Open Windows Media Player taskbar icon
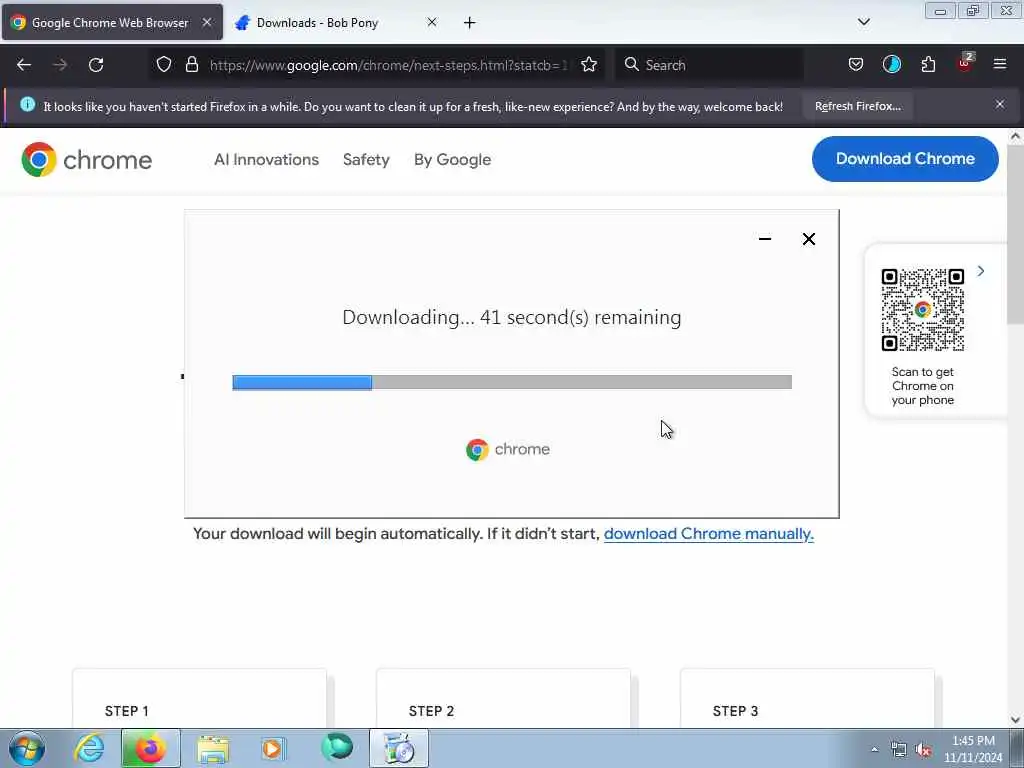Screen dimensions: 1024x768 [273, 748]
